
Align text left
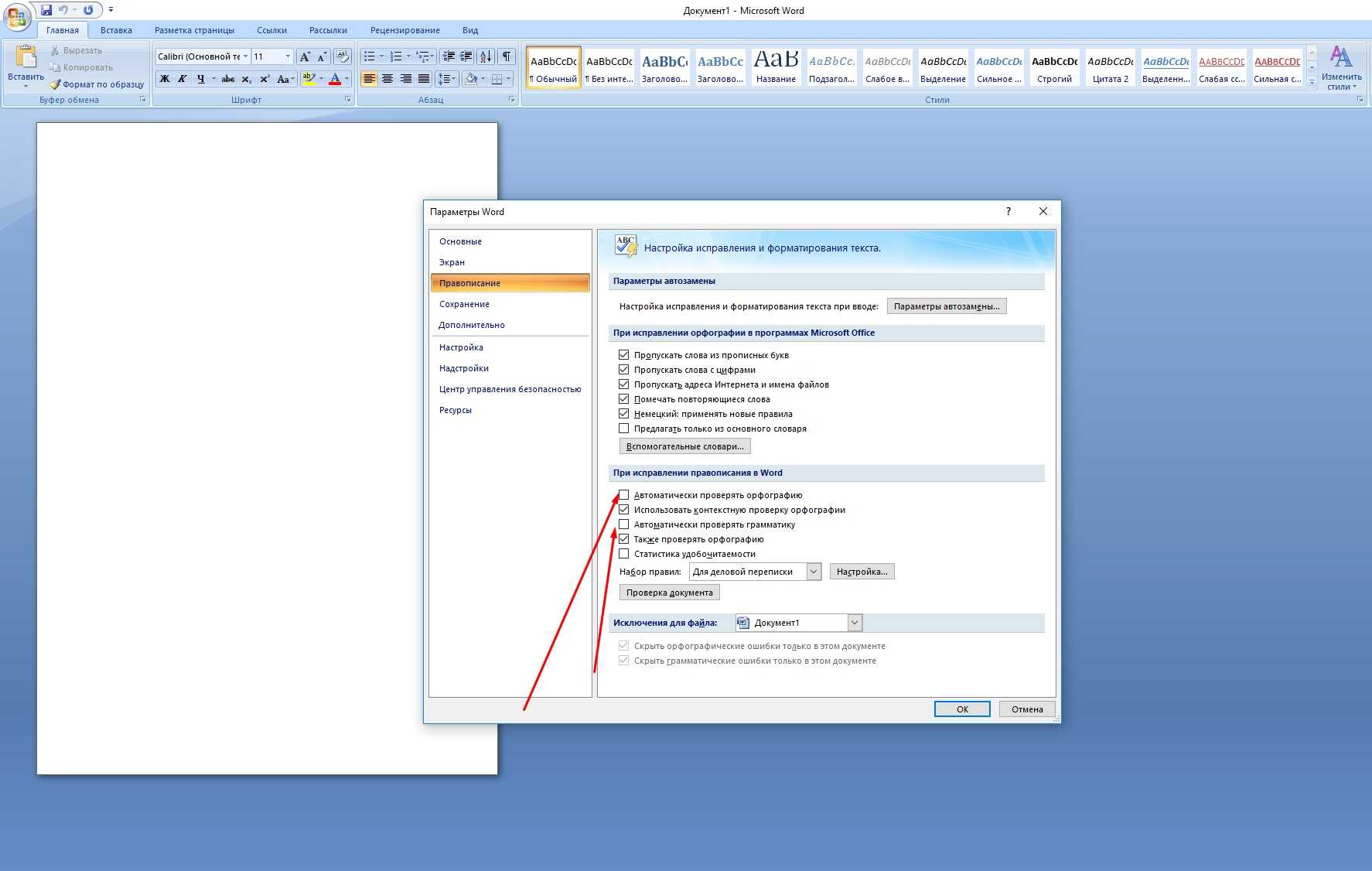(370, 79)
